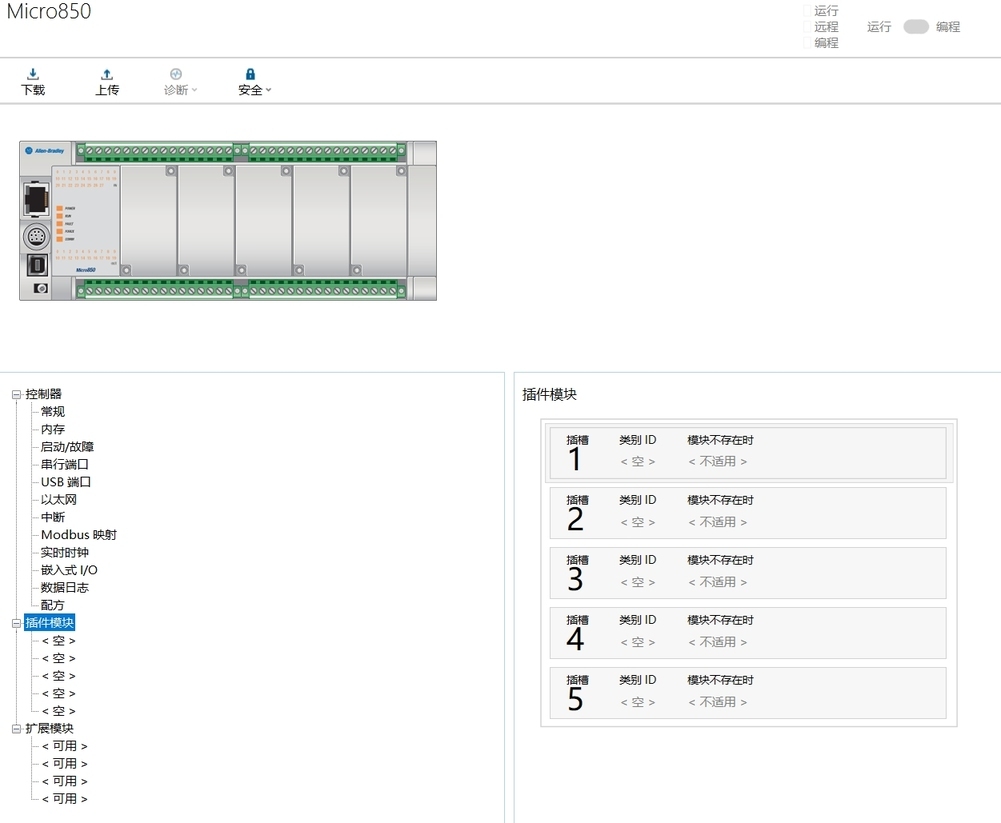Viewport: 1001px width, 823px height.
Task: Click the 上传 upload icon
Action: 107,74
